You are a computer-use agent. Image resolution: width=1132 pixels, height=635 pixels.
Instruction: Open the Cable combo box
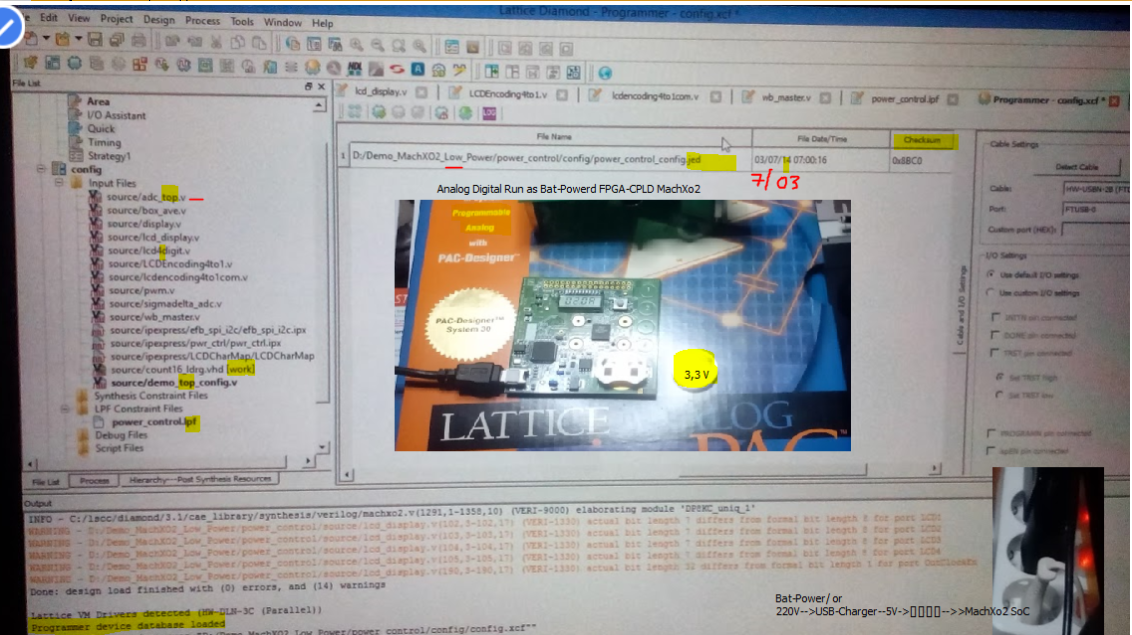[1095, 189]
